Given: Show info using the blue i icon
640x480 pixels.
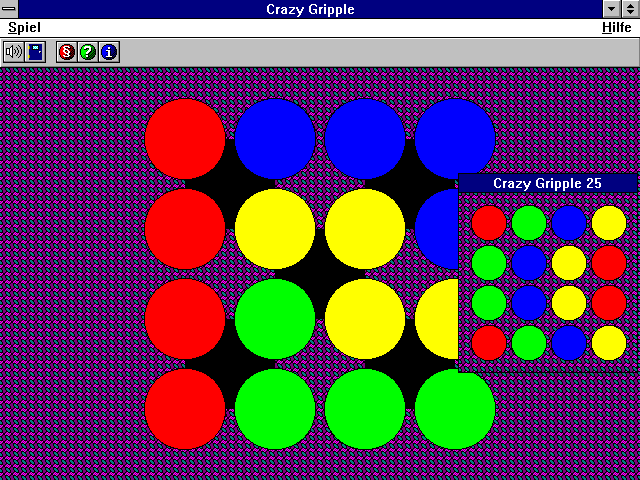Looking at the screenshot, I should [109, 52].
